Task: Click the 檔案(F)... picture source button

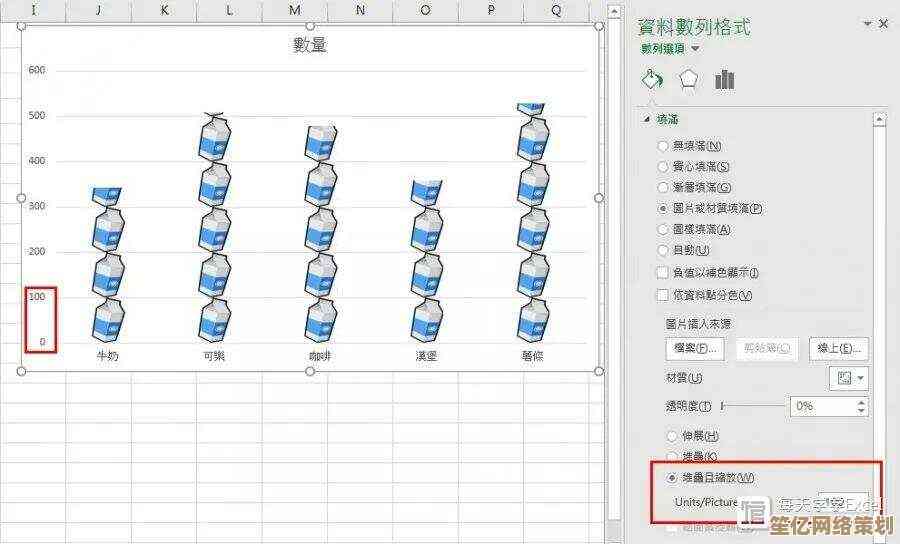Action: tap(694, 348)
